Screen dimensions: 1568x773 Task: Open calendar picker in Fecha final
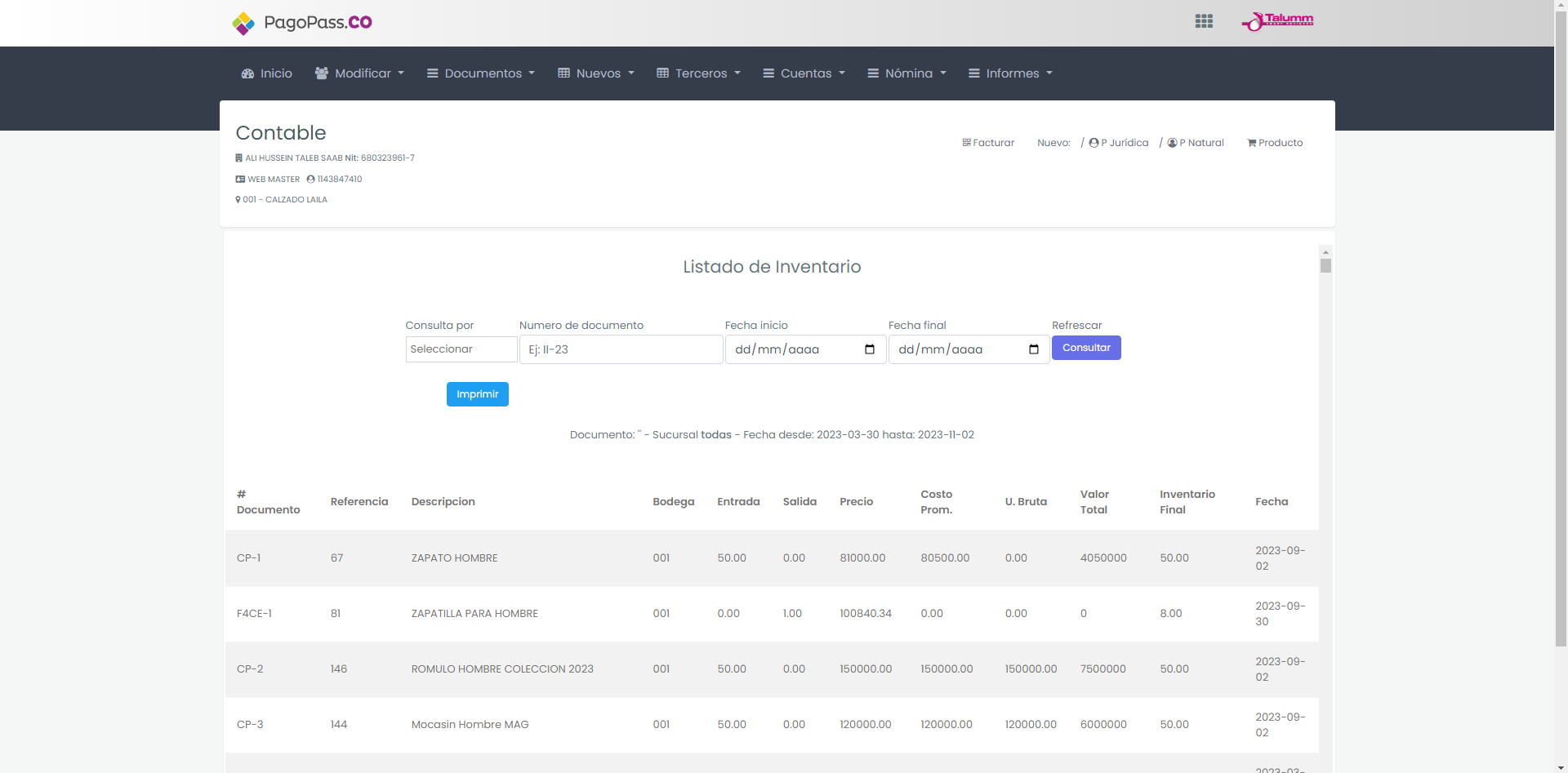point(1033,349)
